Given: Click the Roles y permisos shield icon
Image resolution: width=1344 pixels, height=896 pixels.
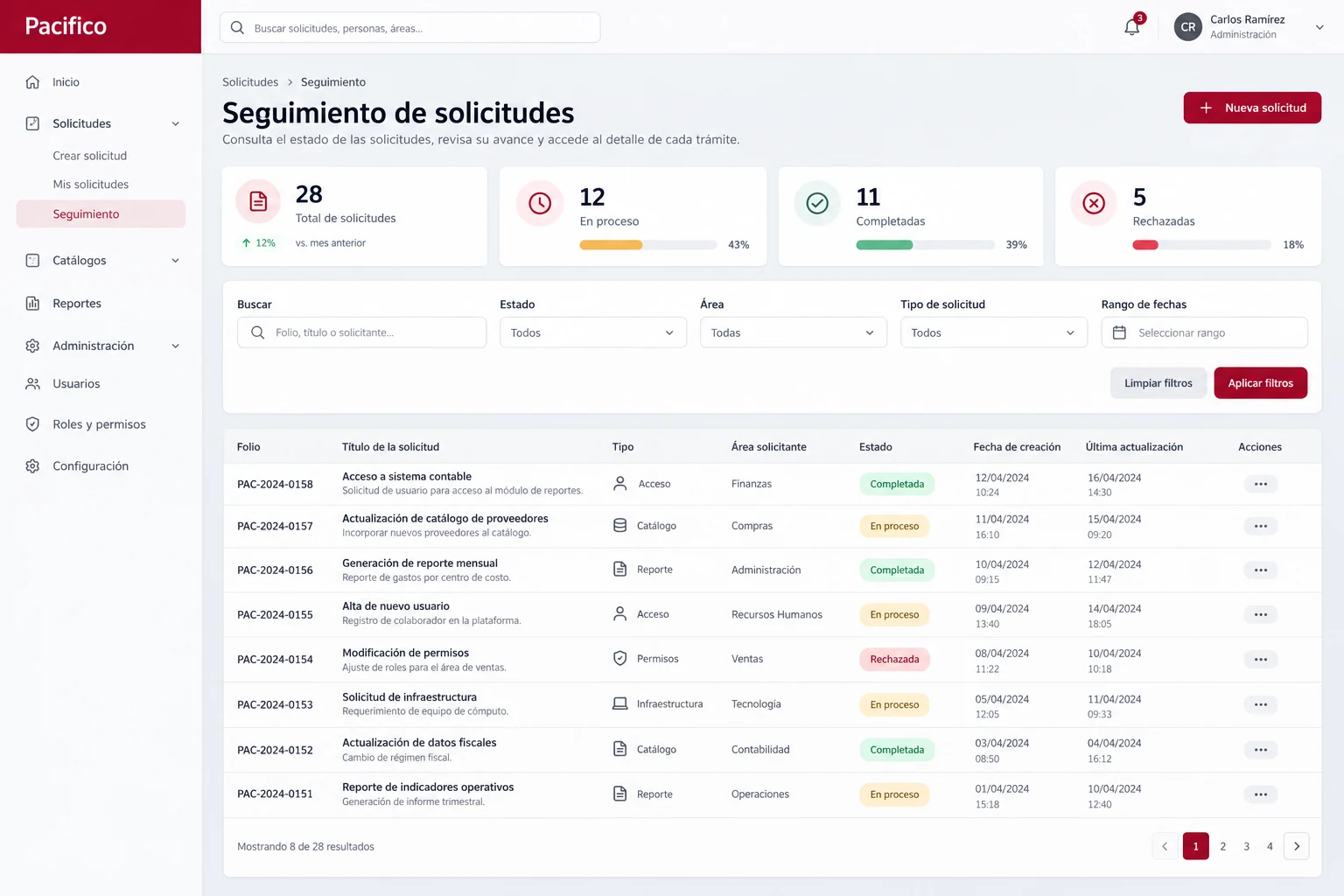Looking at the screenshot, I should pyautogui.click(x=32, y=424).
